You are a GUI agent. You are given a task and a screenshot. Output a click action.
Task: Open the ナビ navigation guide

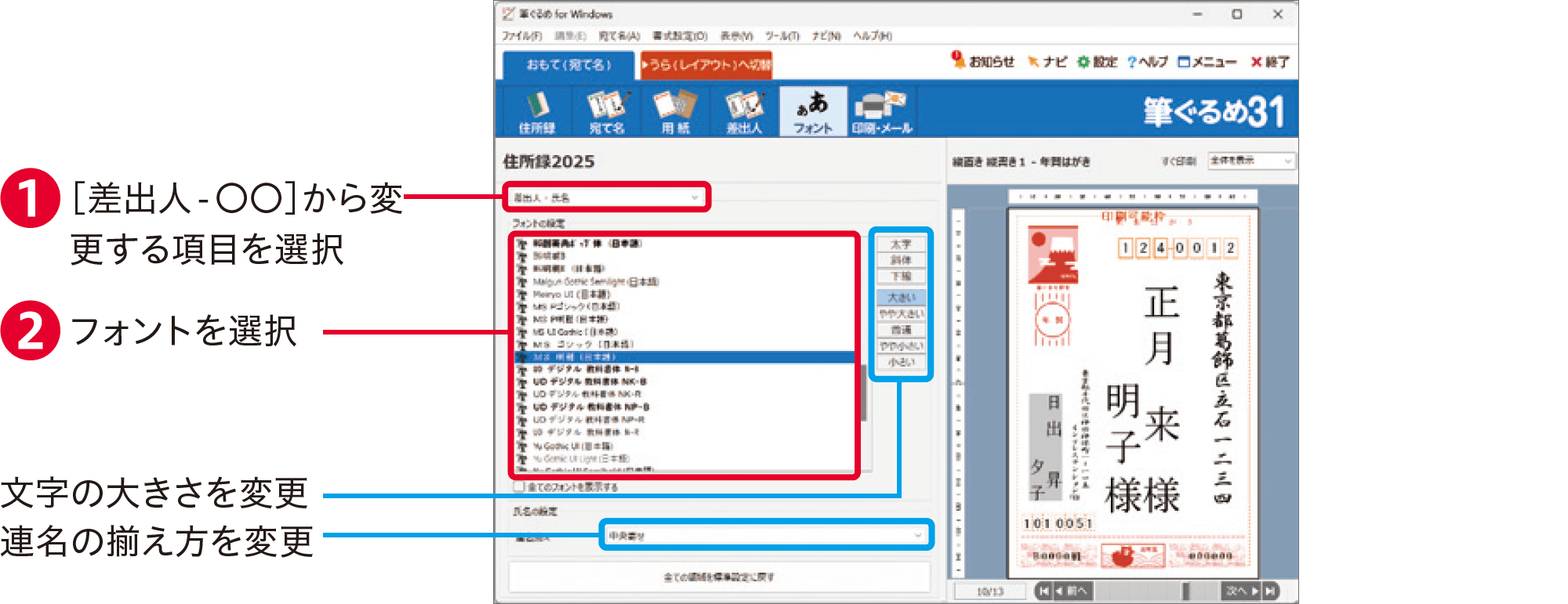[x=1047, y=61]
